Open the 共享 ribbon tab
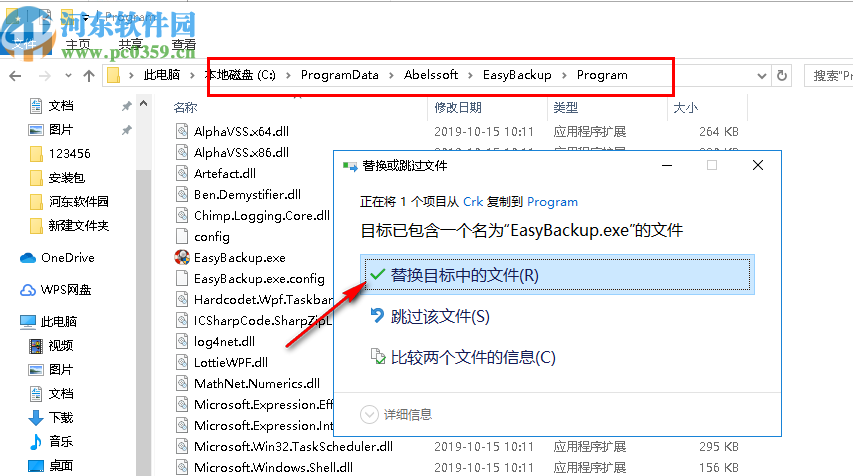This screenshot has height=476, width=853. tap(131, 45)
